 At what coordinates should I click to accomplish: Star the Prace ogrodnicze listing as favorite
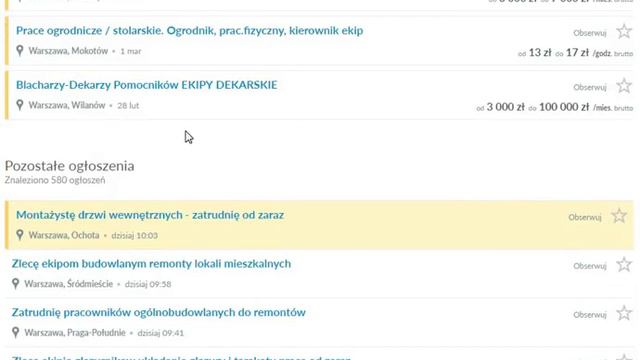pyautogui.click(x=624, y=31)
